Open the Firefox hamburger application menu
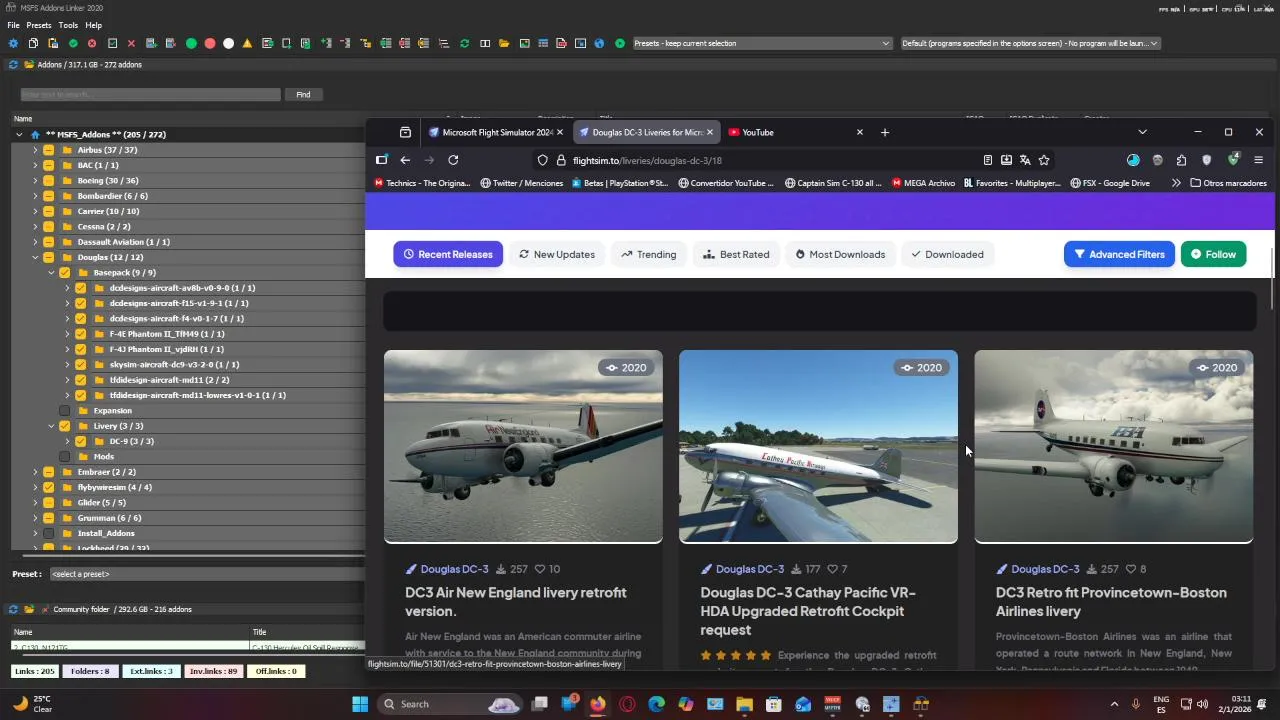This screenshot has width=1280, height=720. (x=1258, y=160)
